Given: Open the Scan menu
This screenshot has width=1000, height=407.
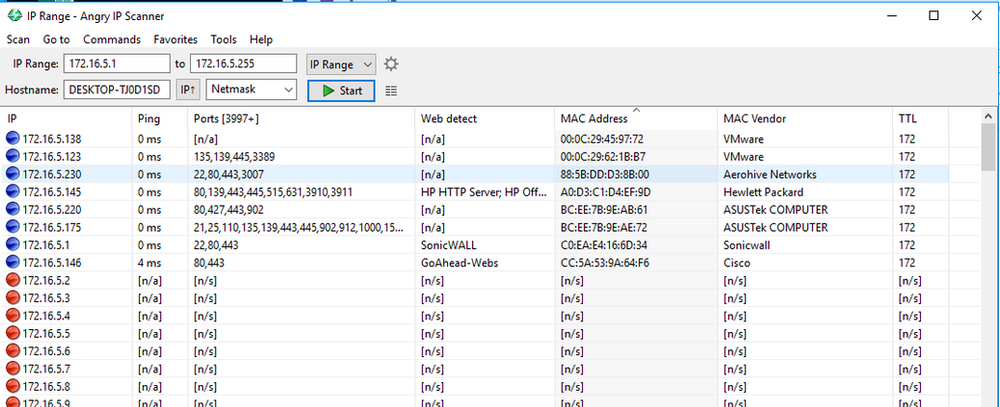Looking at the screenshot, I should point(18,40).
